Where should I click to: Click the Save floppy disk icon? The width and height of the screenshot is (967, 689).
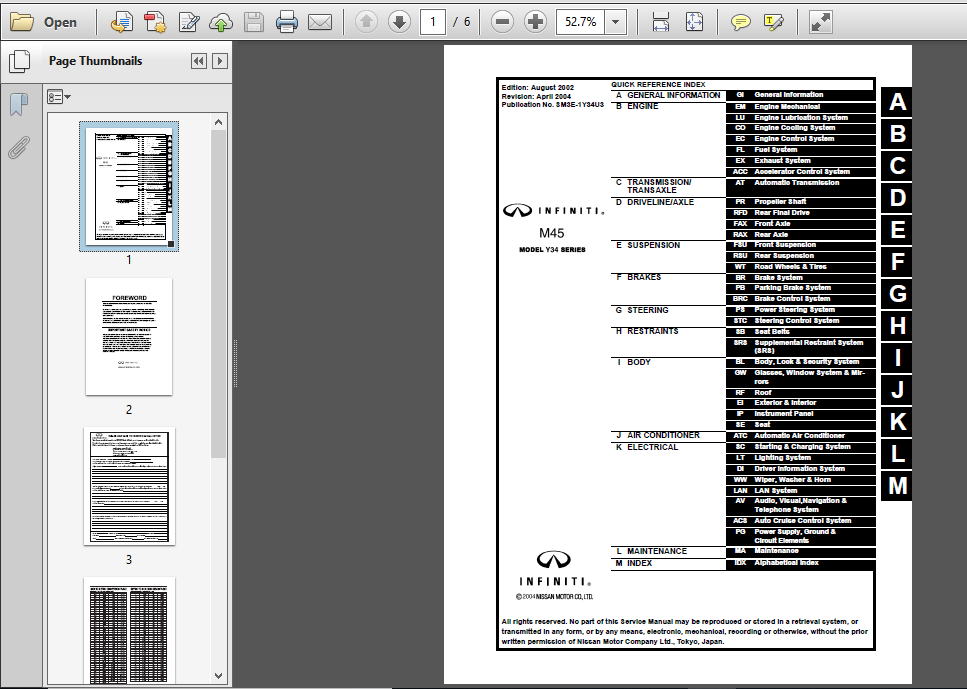point(253,23)
